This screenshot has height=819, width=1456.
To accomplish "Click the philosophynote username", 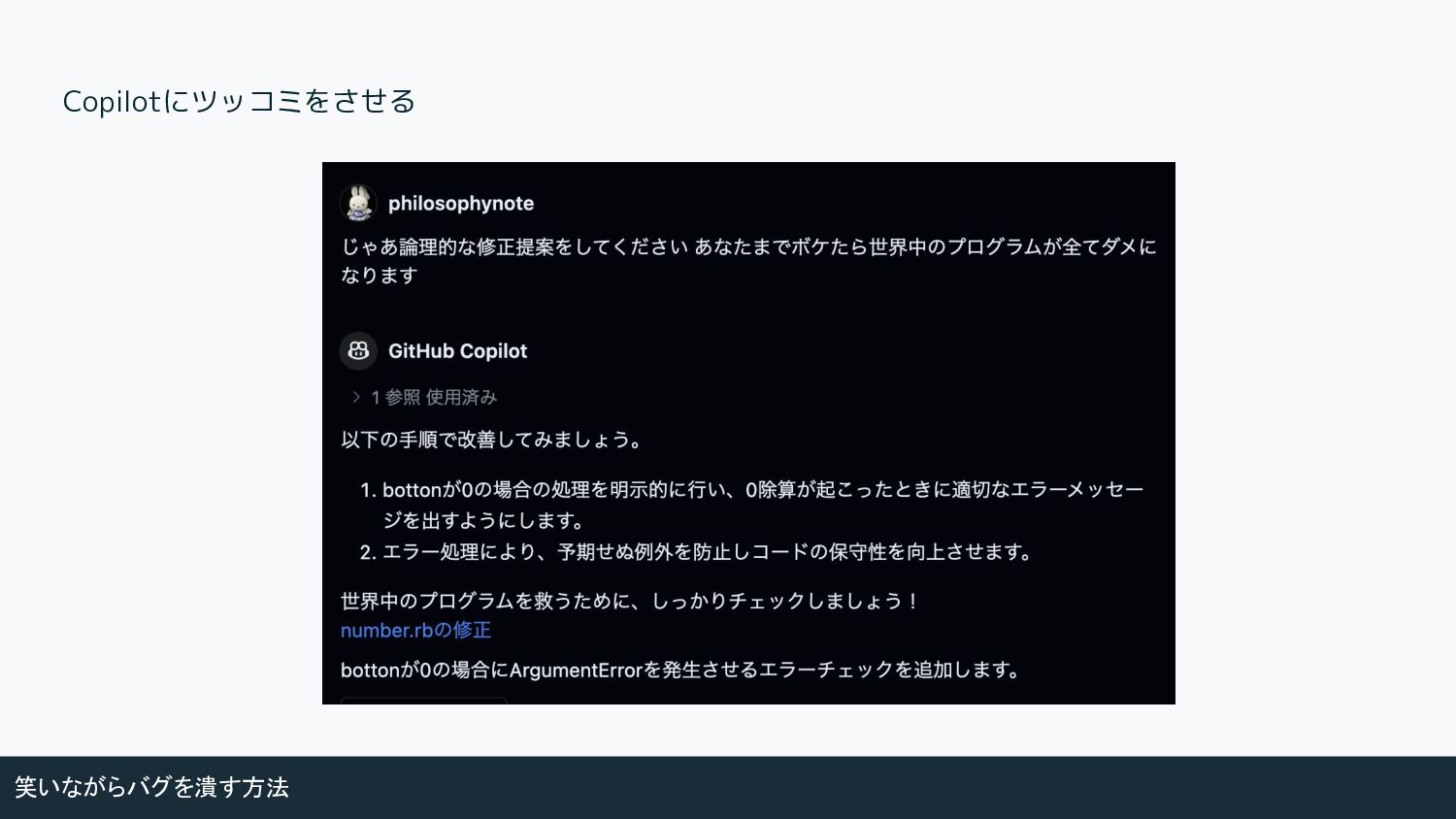I will point(461,203).
